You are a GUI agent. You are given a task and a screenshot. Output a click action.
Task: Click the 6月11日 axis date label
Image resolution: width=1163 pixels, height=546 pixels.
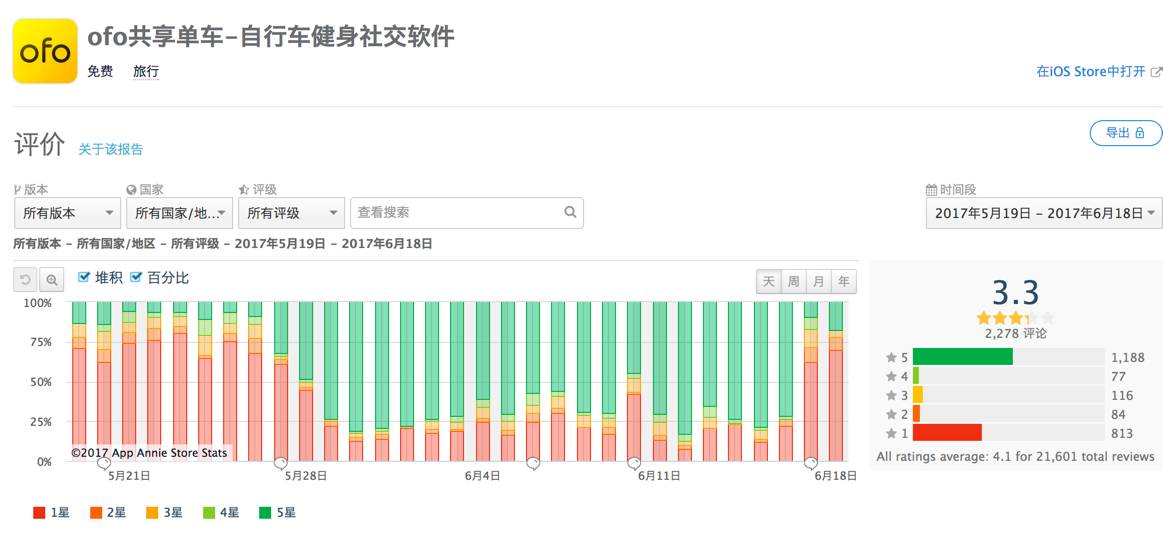pyautogui.click(x=659, y=476)
